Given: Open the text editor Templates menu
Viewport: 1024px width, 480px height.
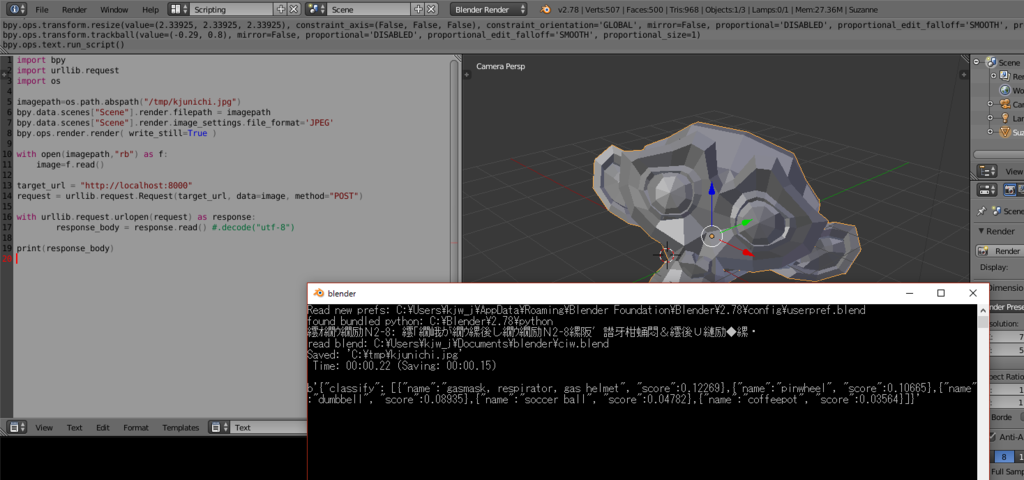Looking at the screenshot, I should coord(180,428).
